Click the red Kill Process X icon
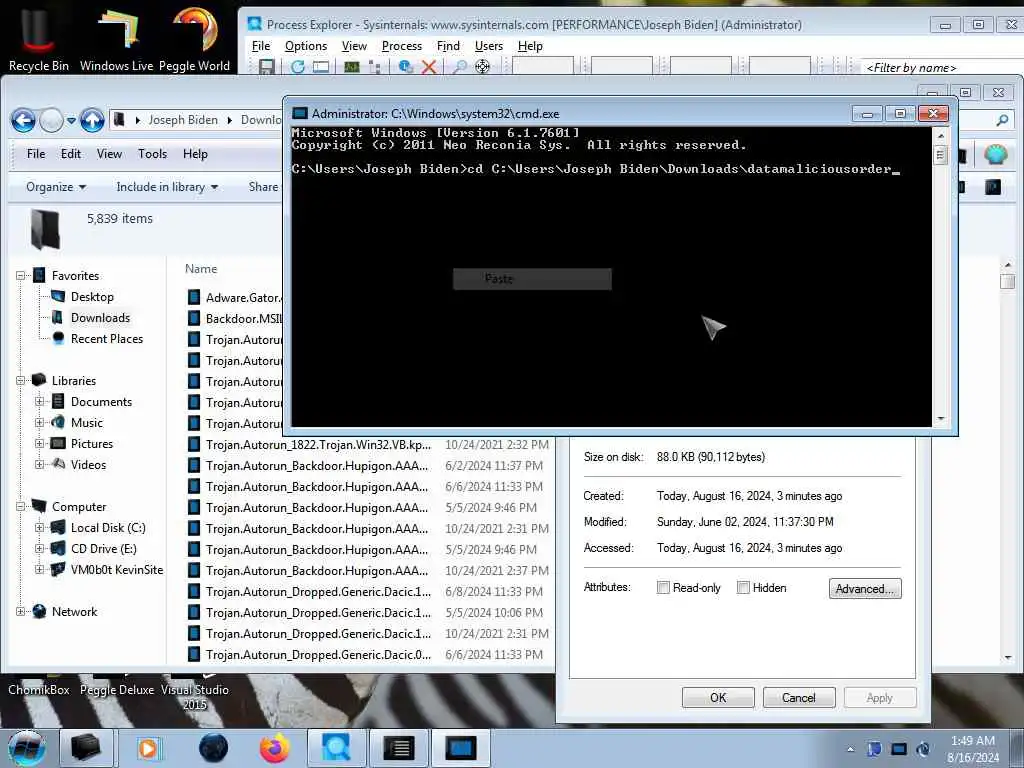The image size is (1024, 768). tap(428, 67)
